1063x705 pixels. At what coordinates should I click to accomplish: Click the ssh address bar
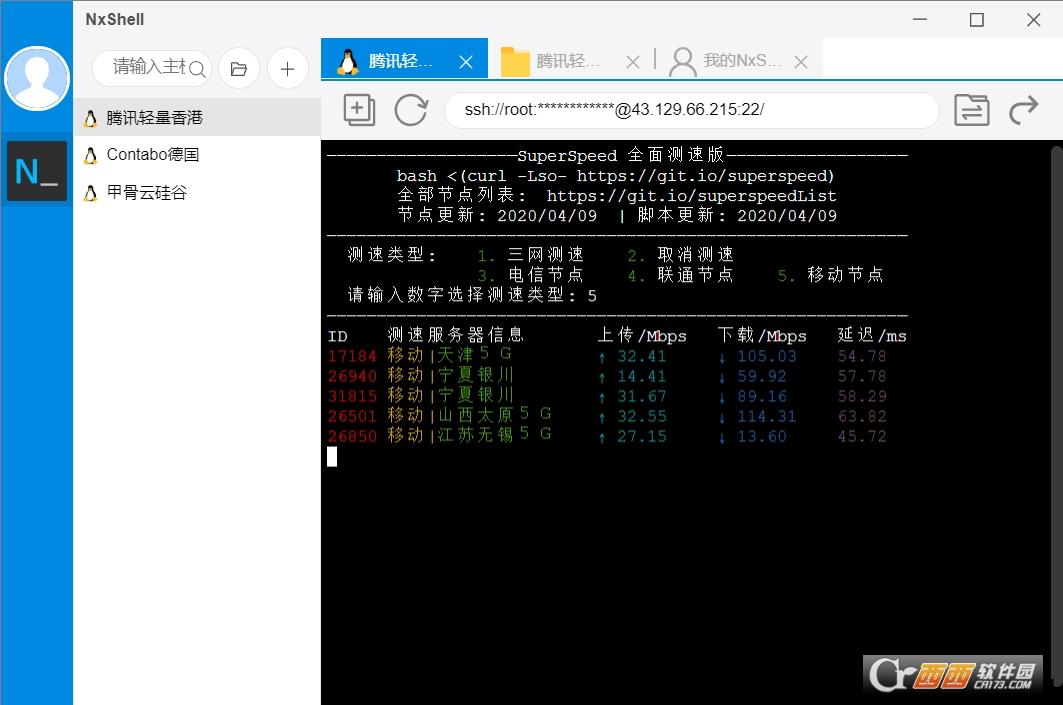coord(691,110)
